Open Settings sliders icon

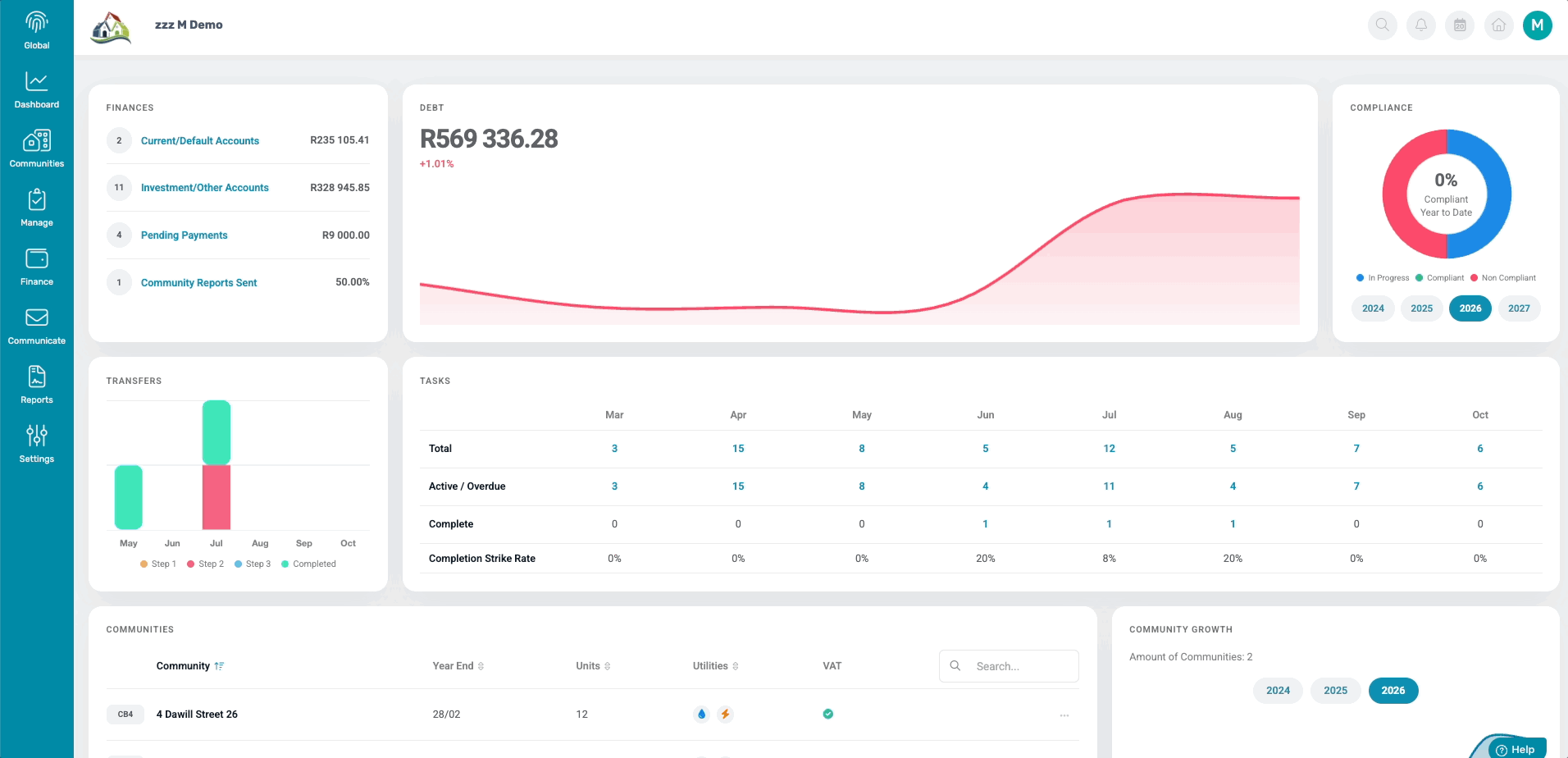coord(37,435)
